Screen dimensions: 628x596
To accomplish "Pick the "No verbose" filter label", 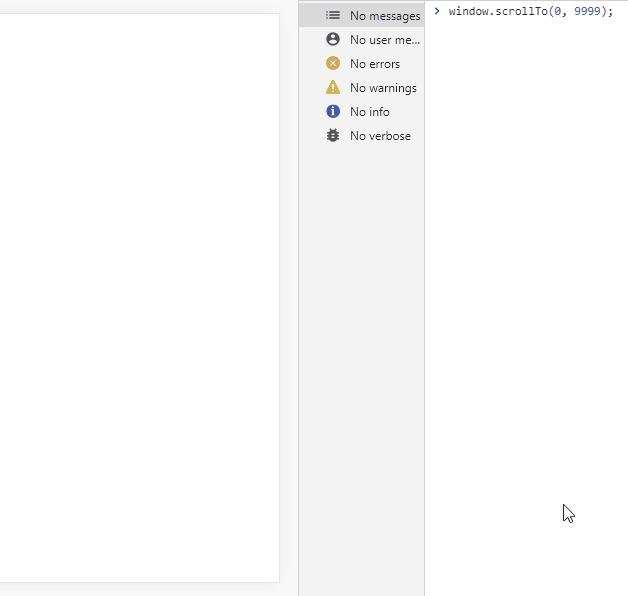I will click(380, 136).
